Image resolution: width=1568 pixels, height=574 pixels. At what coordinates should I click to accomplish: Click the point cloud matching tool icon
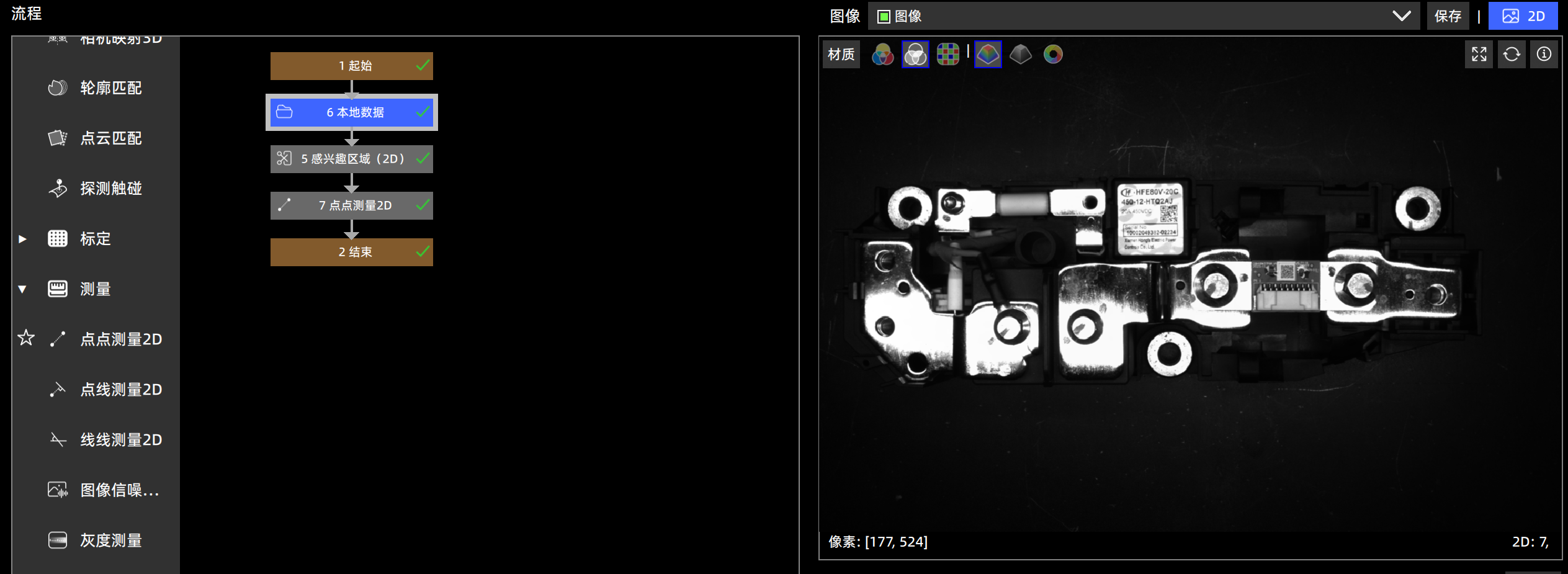pyautogui.click(x=58, y=138)
